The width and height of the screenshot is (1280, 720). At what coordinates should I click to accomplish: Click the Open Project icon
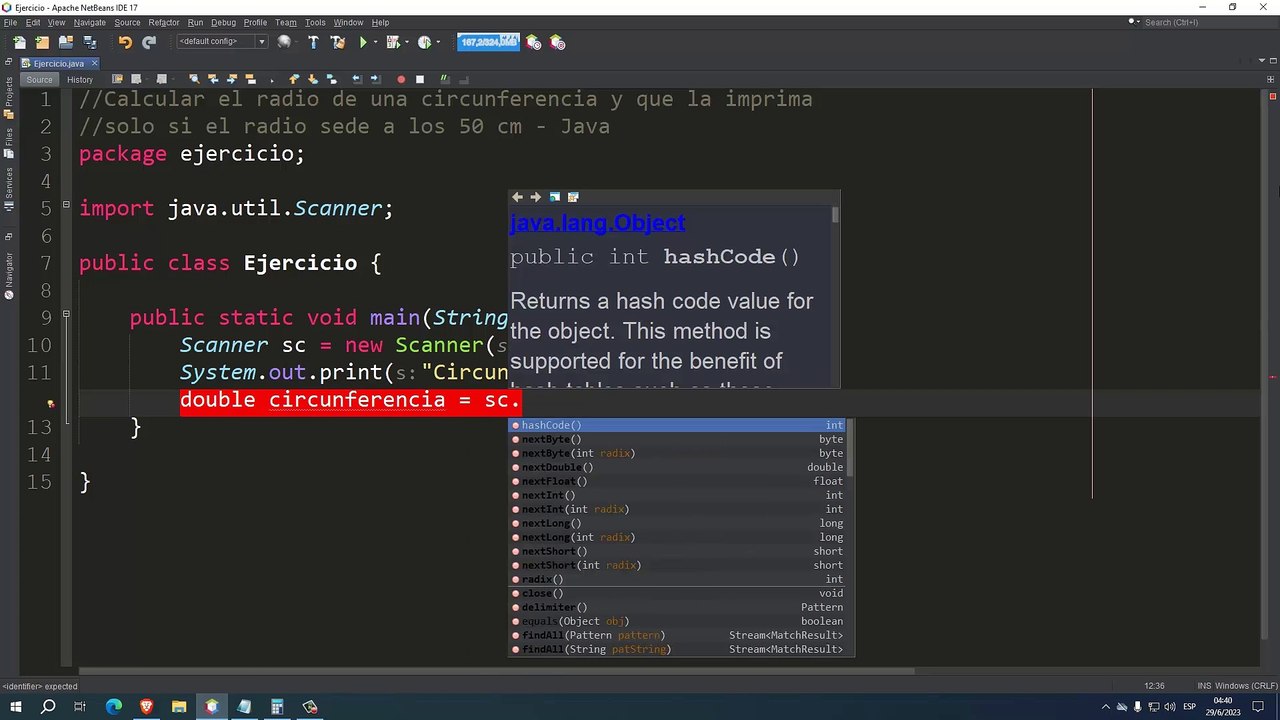pos(66,42)
